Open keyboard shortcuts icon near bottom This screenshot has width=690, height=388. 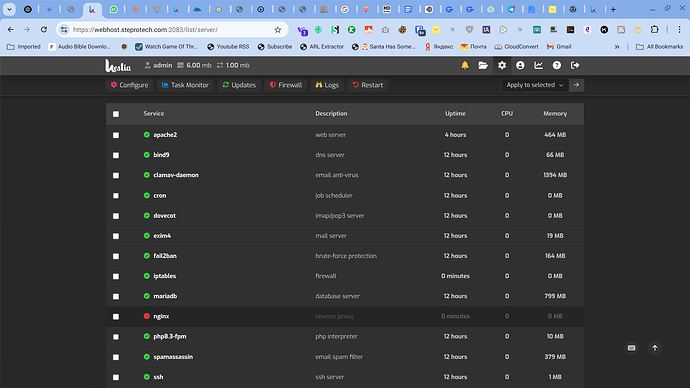pyautogui.click(x=631, y=348)
